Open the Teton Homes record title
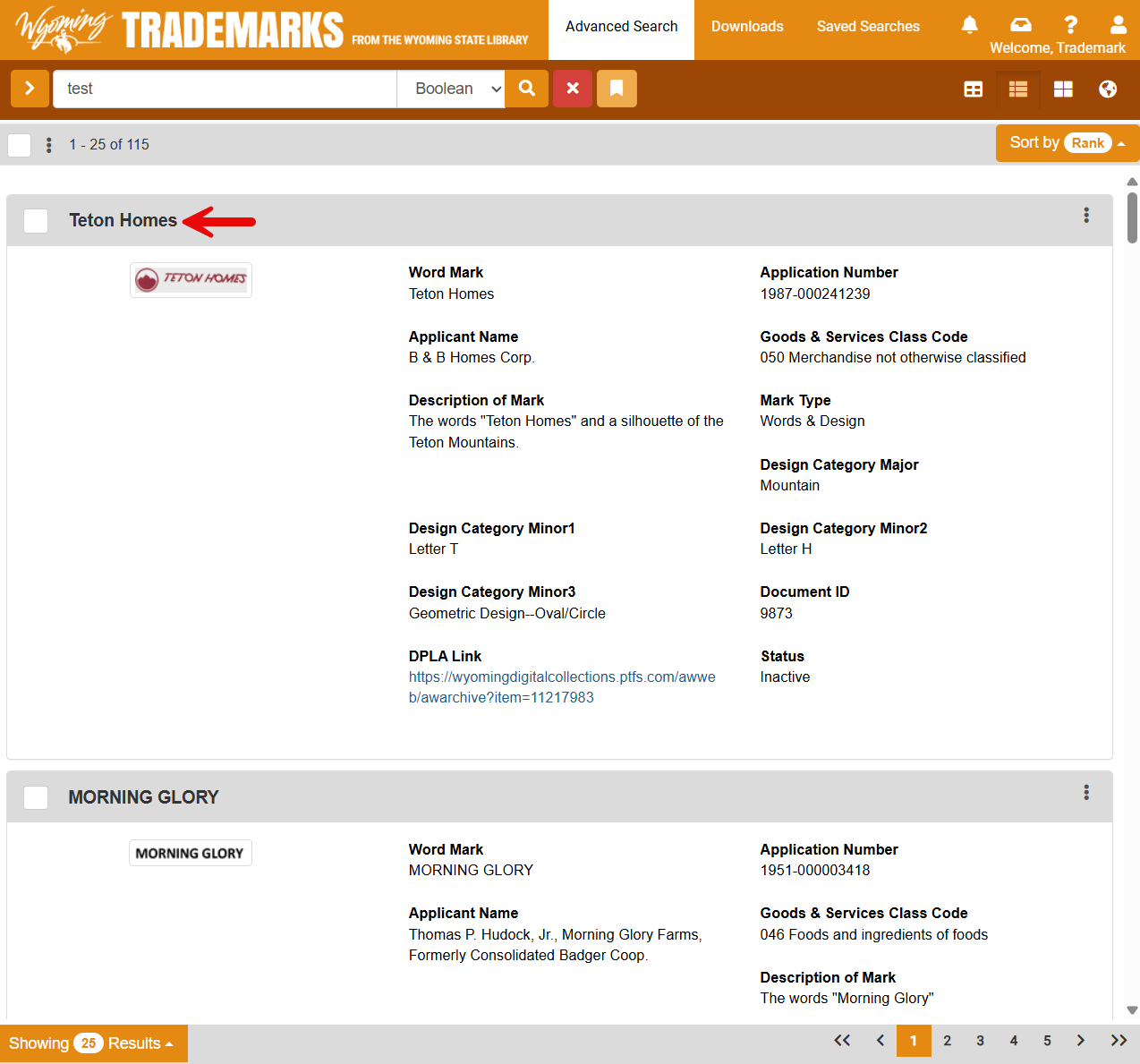 (123, 220)
